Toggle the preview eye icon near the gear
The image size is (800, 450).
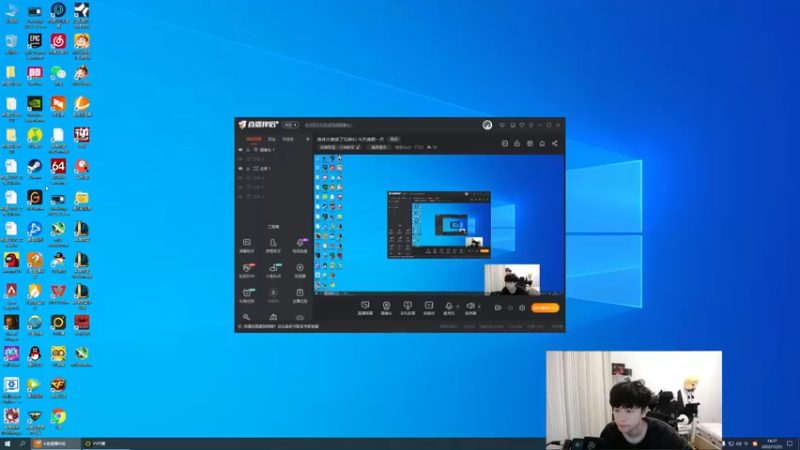(x=510, y=308)
